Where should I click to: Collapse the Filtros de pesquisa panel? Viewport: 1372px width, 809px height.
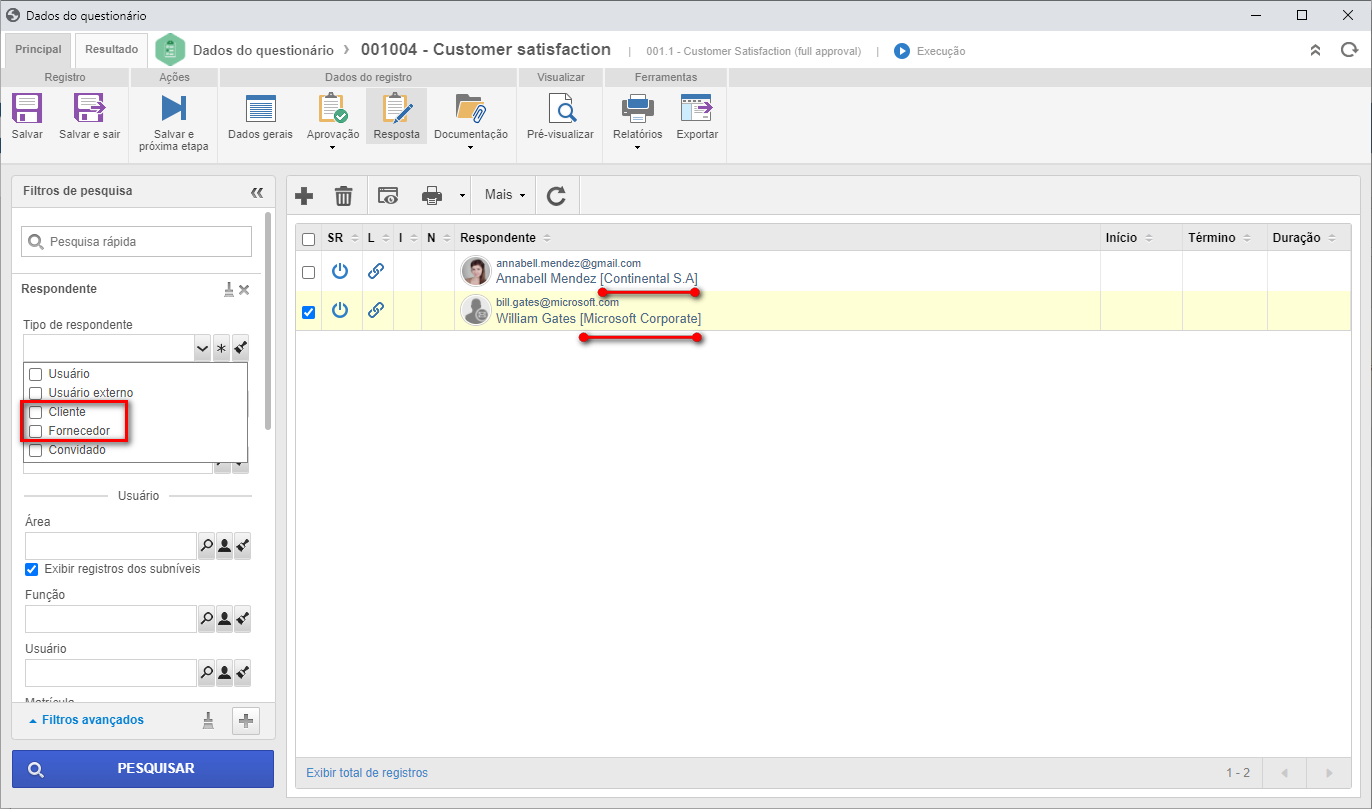click(256, 191)
